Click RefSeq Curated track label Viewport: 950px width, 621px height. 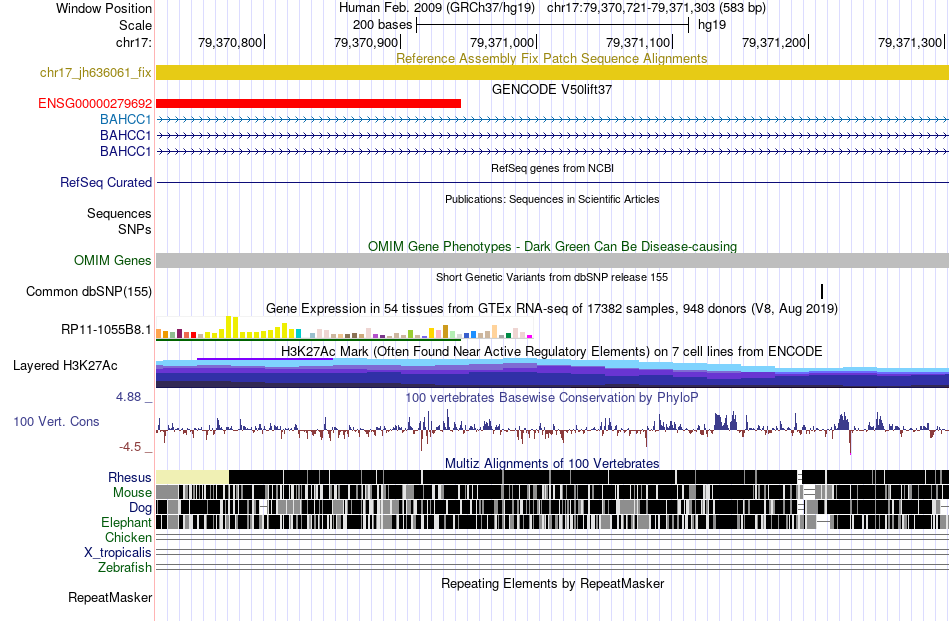[106, 182]
